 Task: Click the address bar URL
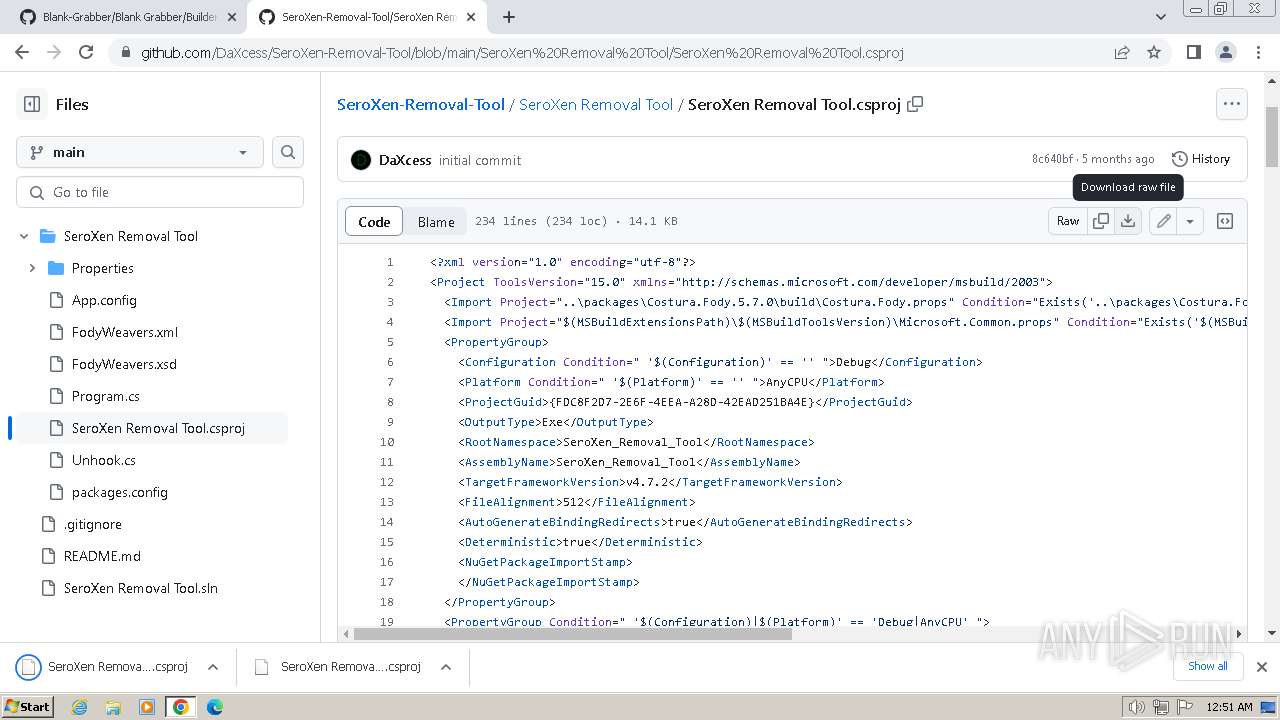tap(522, 52)
